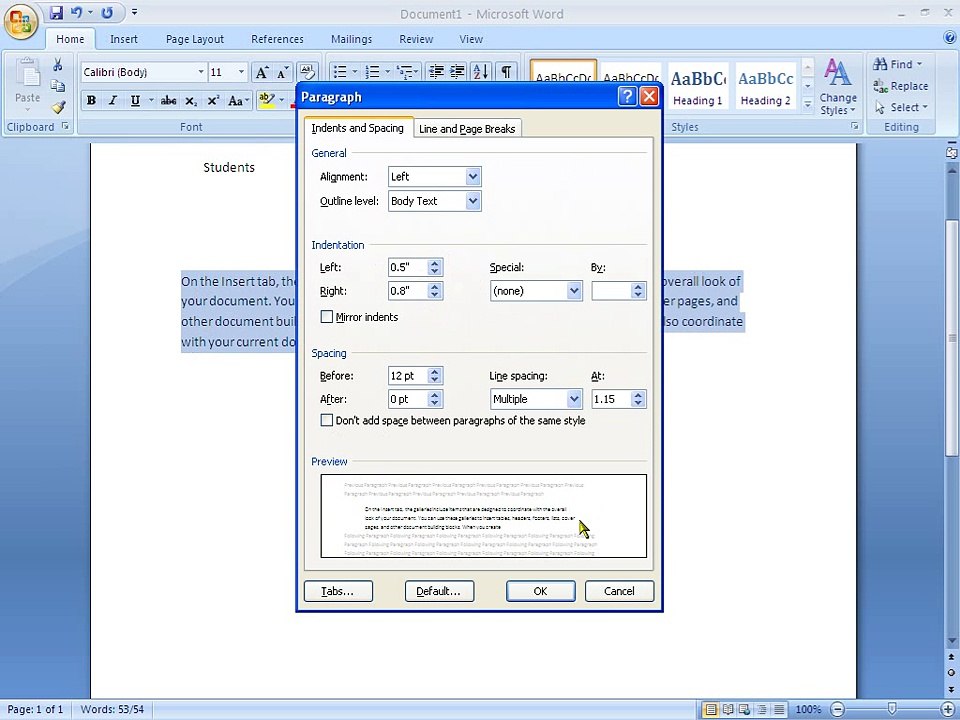Click the Change Case Aa icon

[x=238, y=100]
